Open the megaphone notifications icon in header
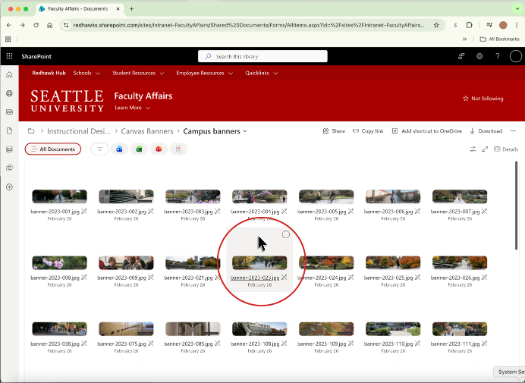525x383 pixels. 461,56
